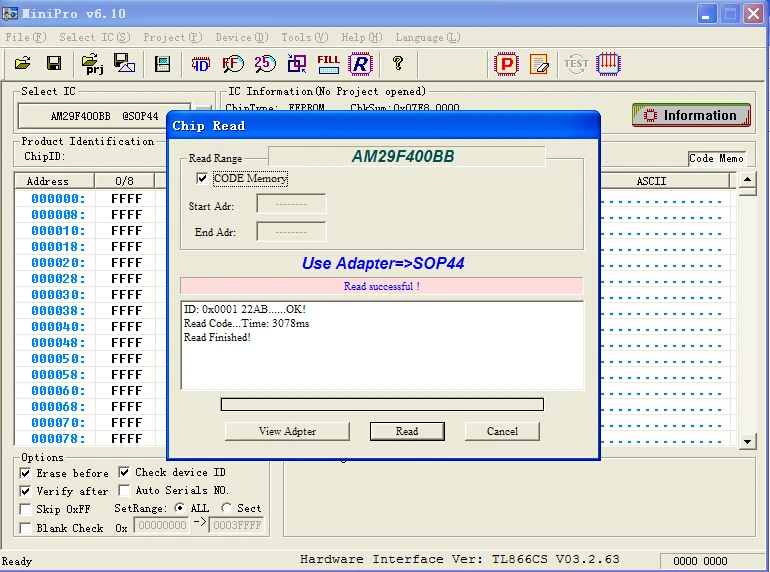The height and width of the screenshot is (572, 770).
Task: Select the ALL range radio button
Action: 180,508
